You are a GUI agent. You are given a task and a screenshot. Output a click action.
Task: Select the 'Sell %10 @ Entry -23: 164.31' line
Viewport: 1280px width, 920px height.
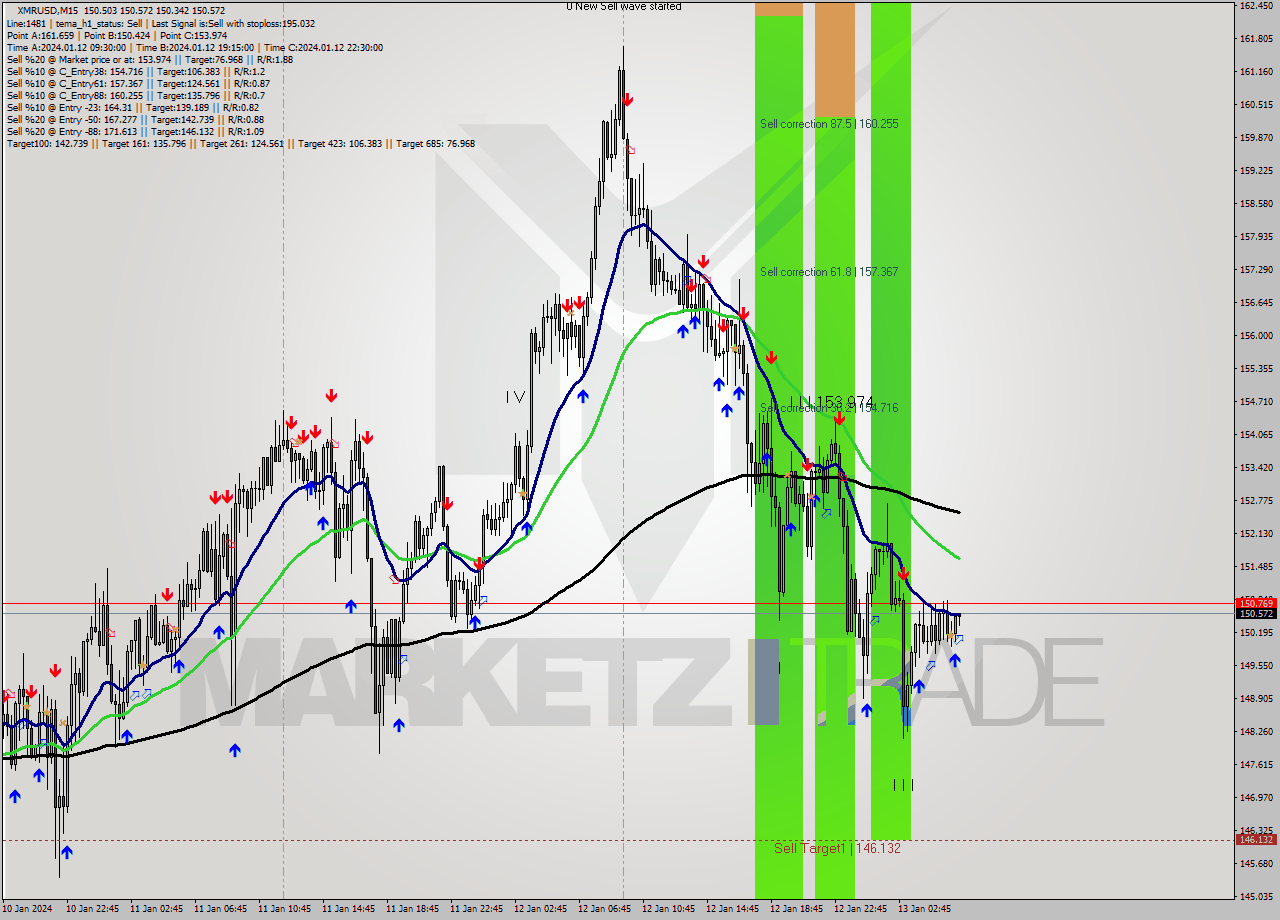[133, 107]
